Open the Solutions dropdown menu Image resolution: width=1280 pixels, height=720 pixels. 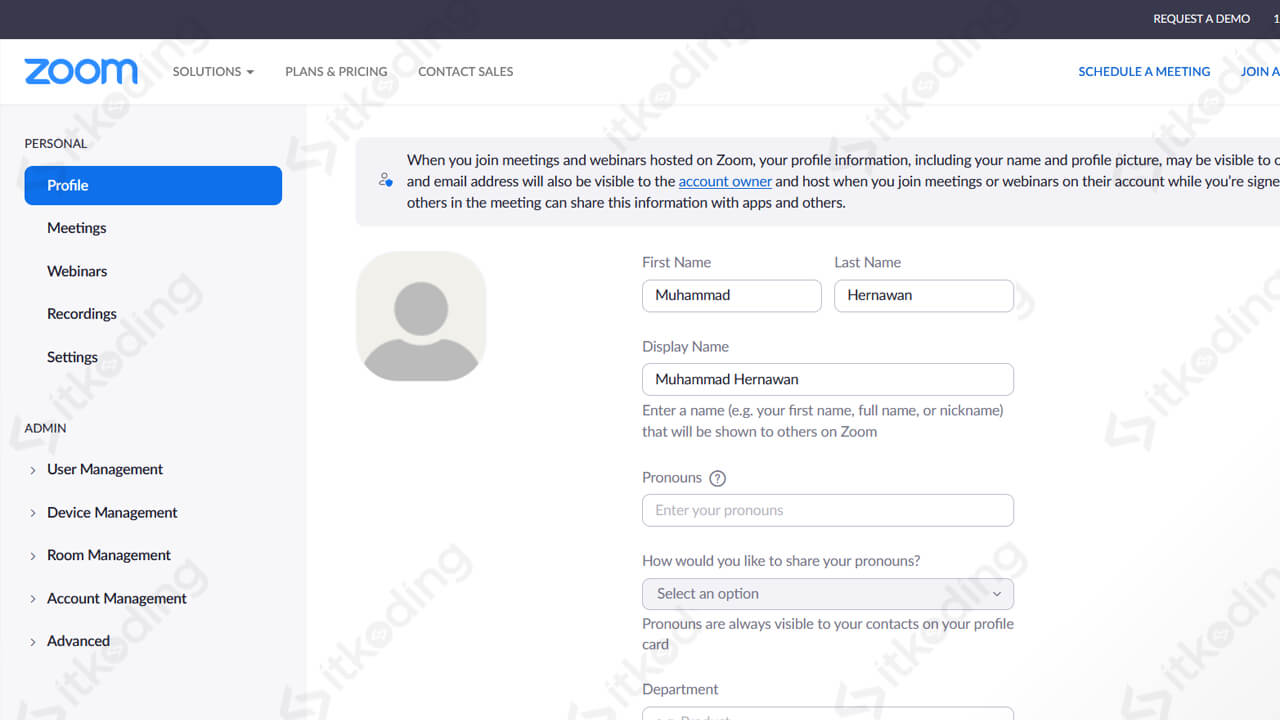(x=213, y=71)
